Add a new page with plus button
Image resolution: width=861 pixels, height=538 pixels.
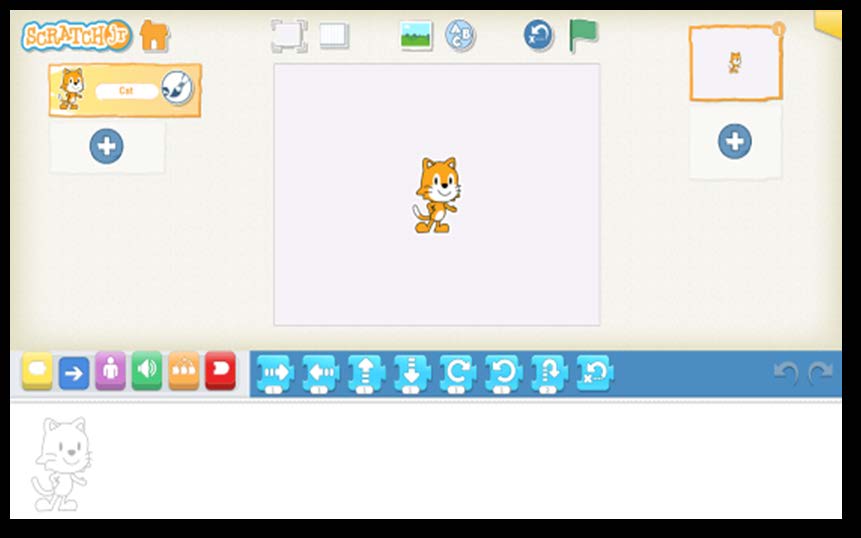(735, 141)
